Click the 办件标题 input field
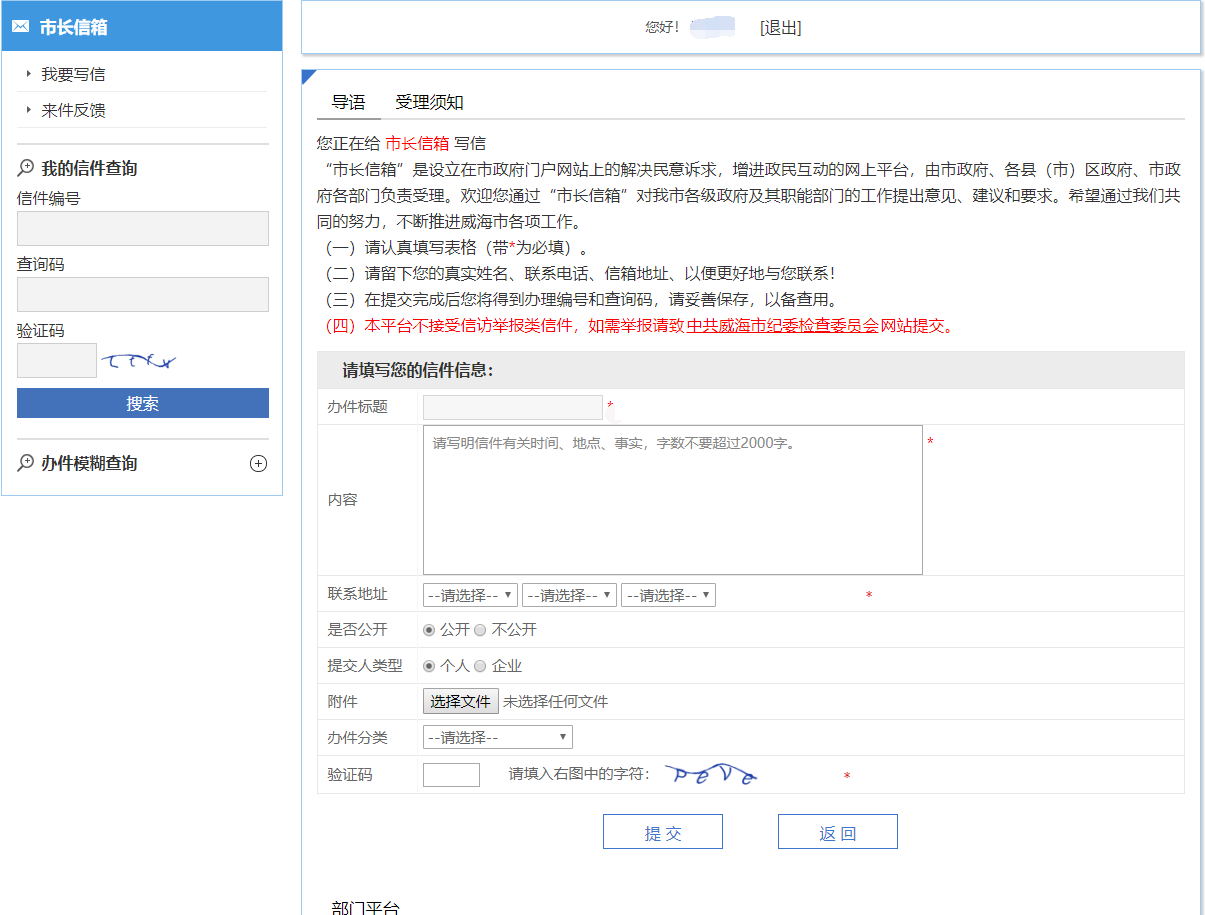 click(x=512, y=407)
